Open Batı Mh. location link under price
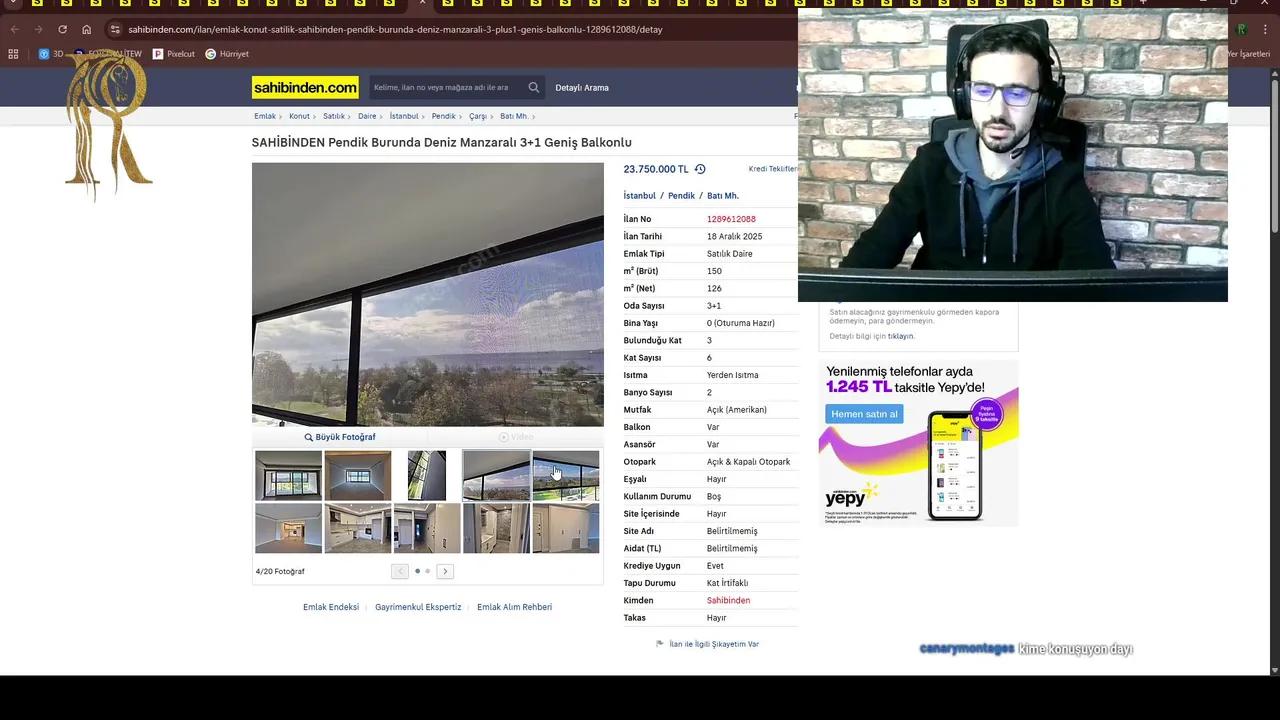 pyautogui.click(x=723, y=196)
